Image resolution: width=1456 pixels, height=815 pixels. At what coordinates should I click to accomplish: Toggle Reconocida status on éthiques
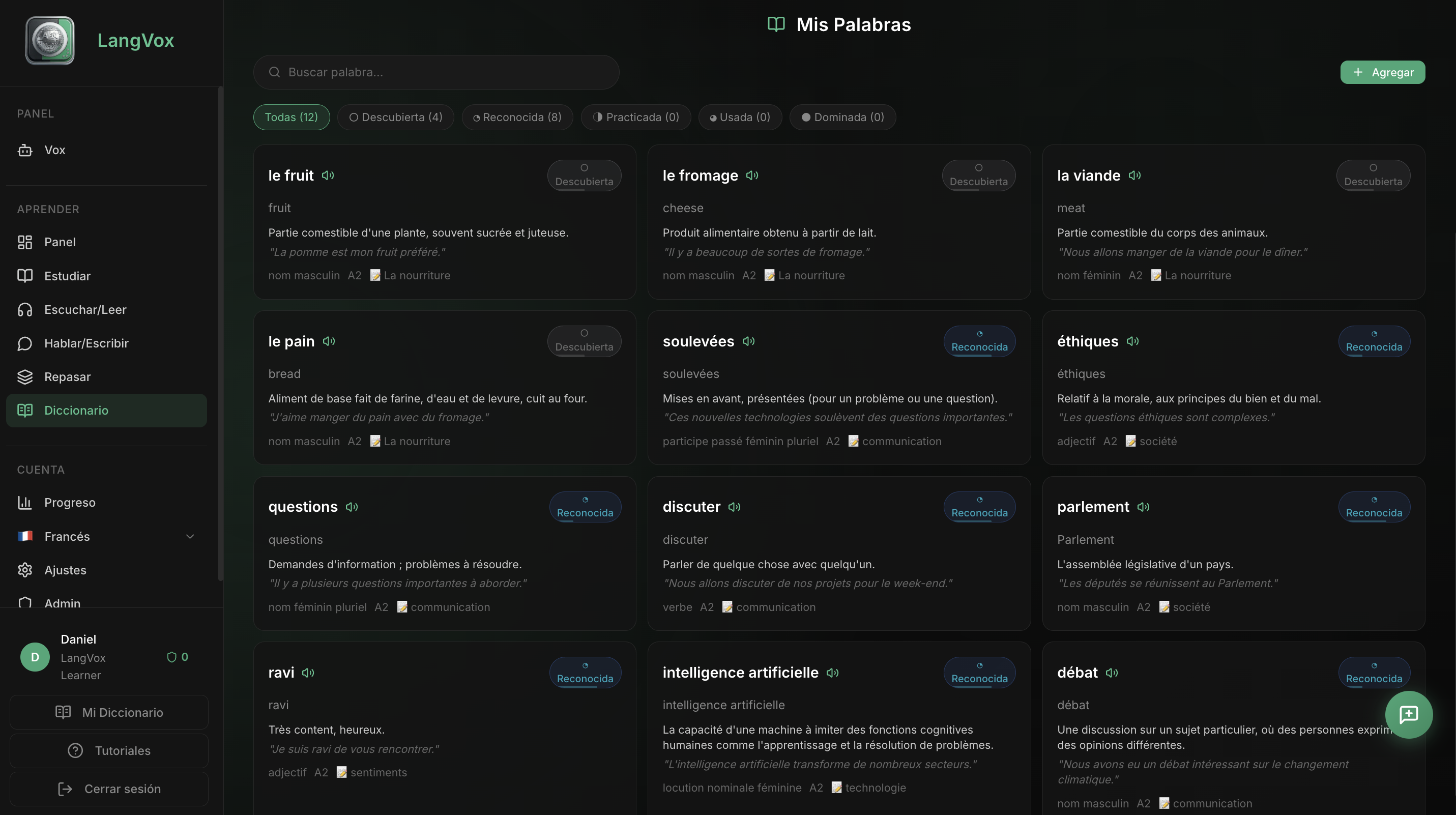(x=1374, y=341)
